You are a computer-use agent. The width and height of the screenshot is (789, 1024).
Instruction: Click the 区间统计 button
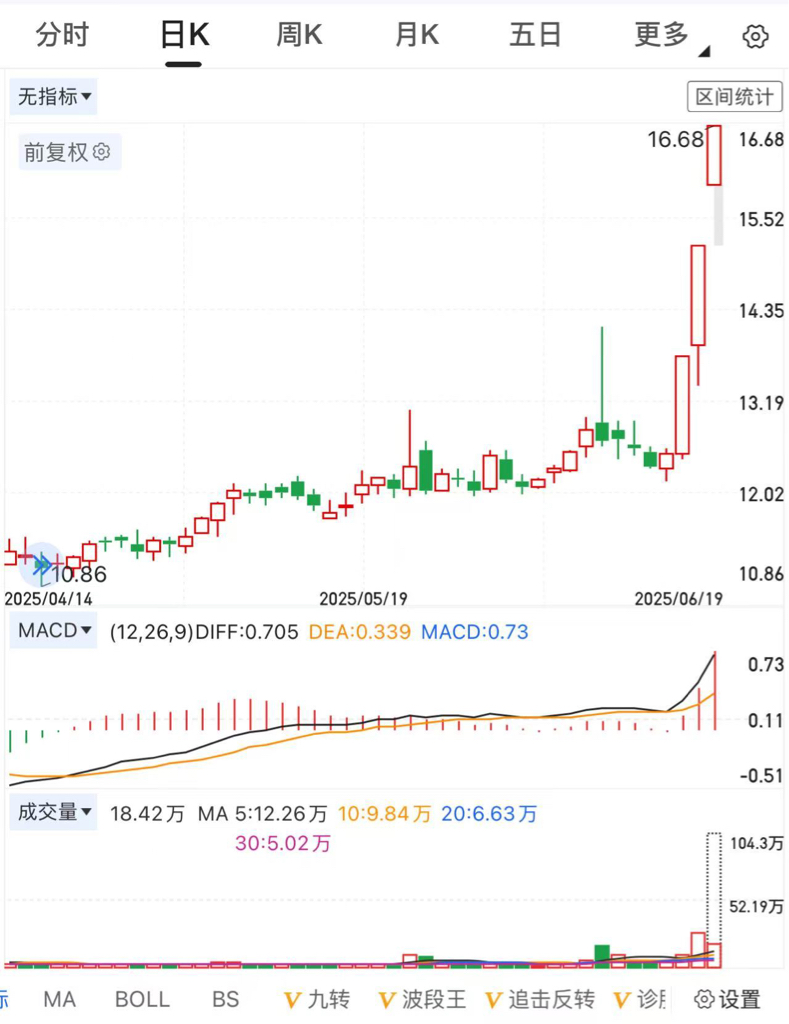(x=734, y=97)
